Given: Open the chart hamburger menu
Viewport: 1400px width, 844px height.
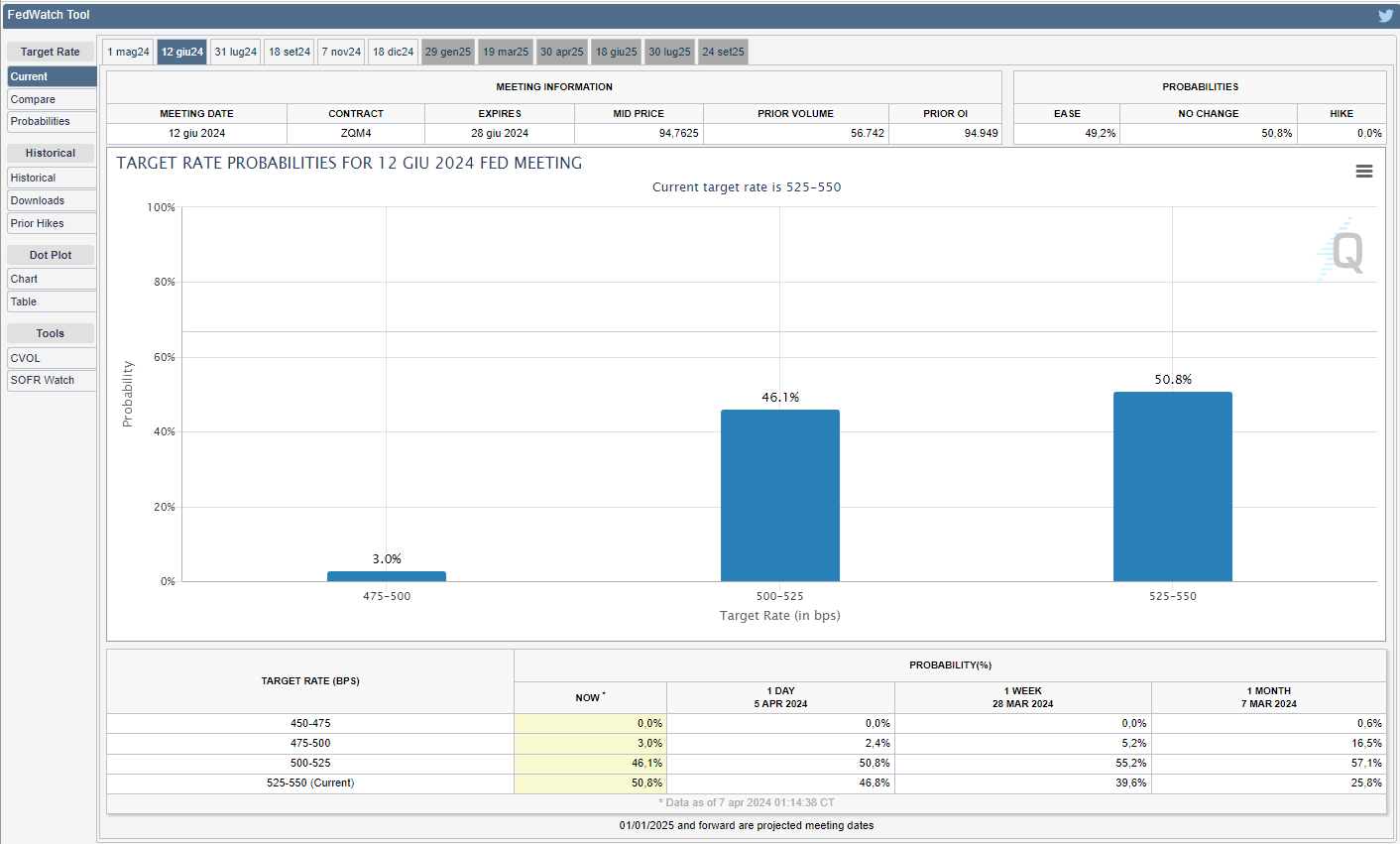Looking at the screenshot, I should pyautogui.click(x=1364, y=172).
